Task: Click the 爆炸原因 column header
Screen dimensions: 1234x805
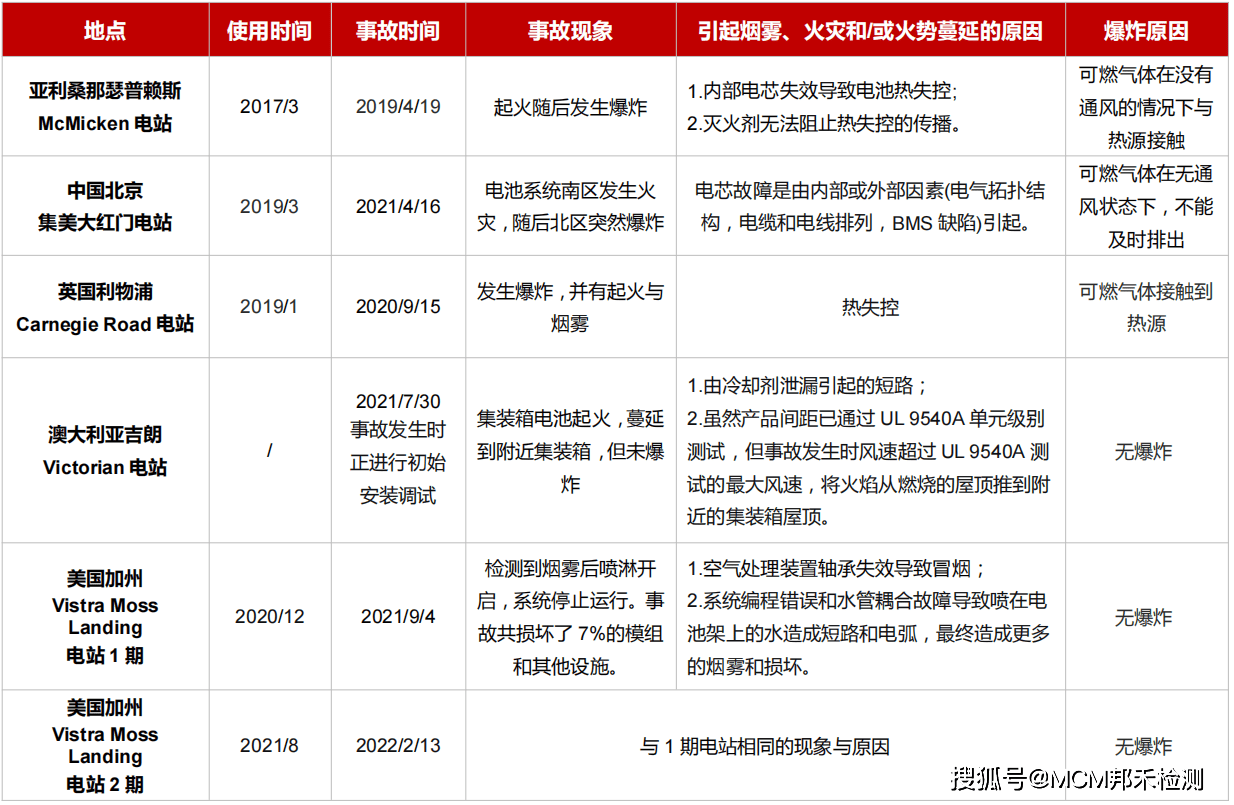Action: click(x=1146, y=31)
